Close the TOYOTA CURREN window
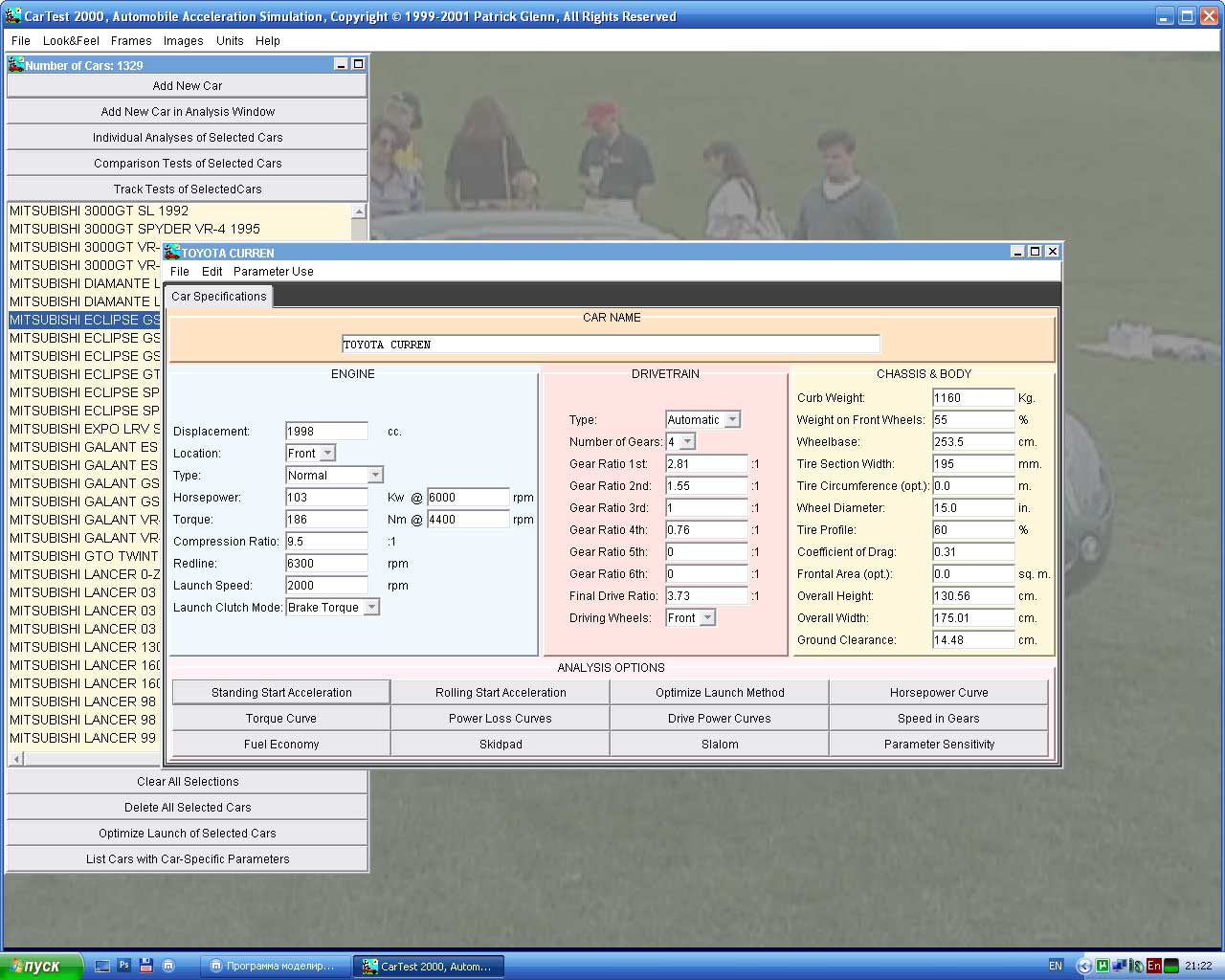 point(1052,251)
